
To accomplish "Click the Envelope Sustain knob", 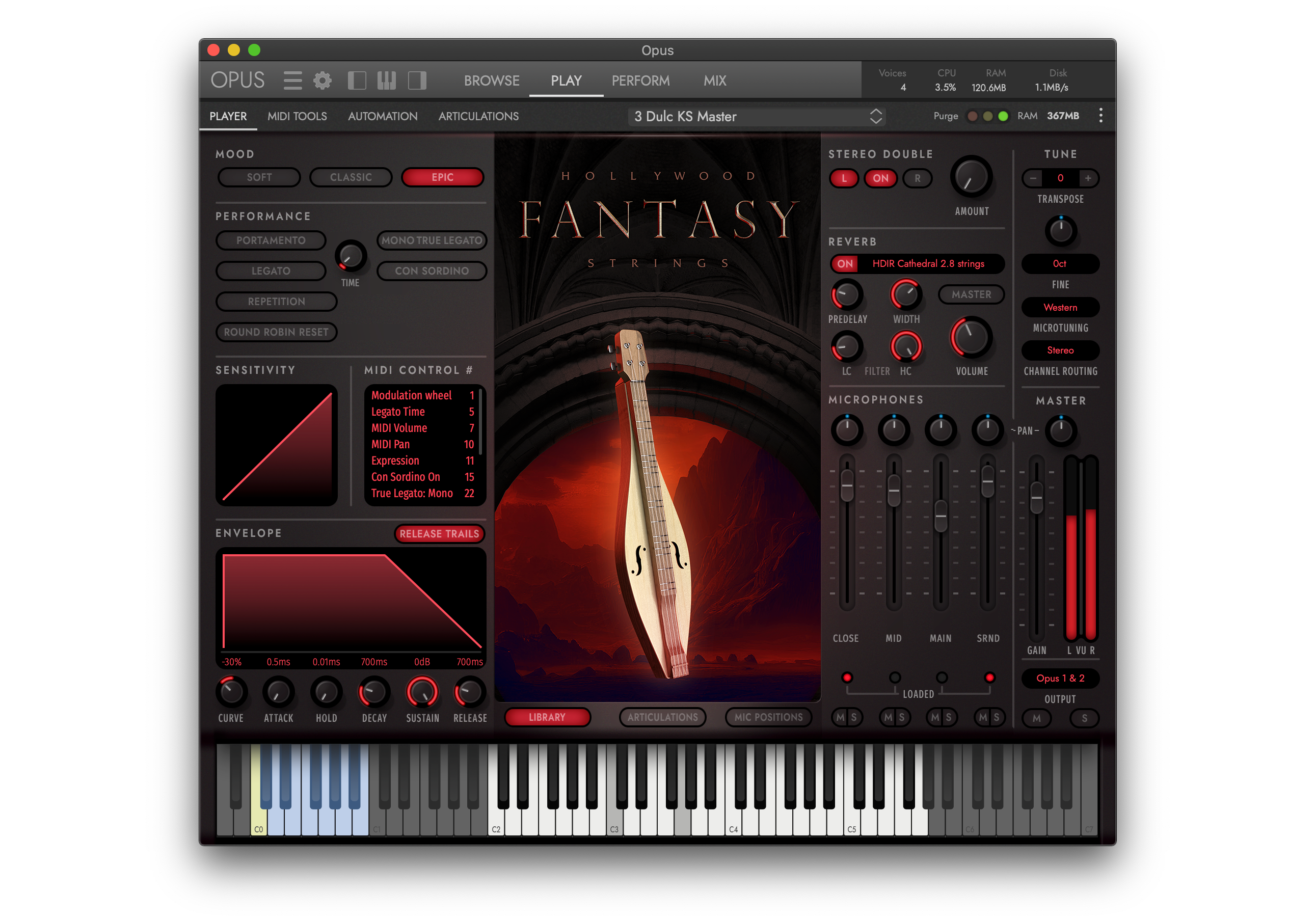I will pos(422,692).
